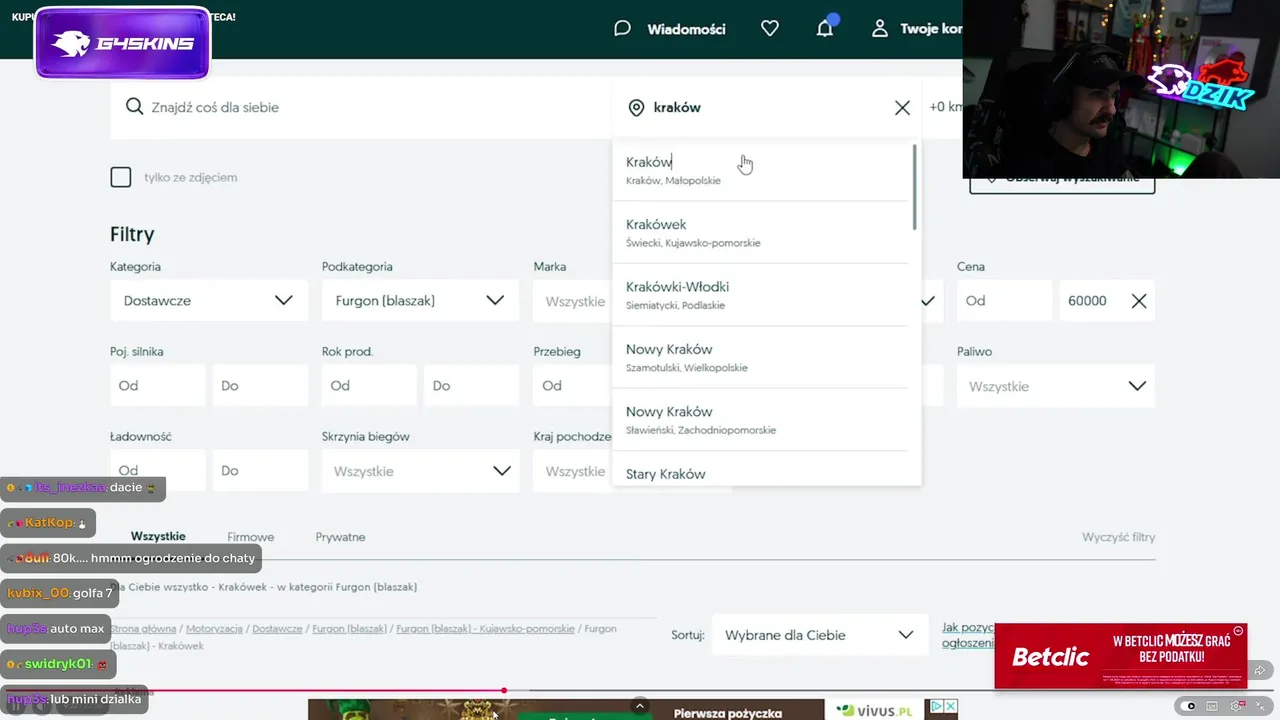Click the heart favorites icon
This screenshot has width=1280, height=720.
(770, 29)
